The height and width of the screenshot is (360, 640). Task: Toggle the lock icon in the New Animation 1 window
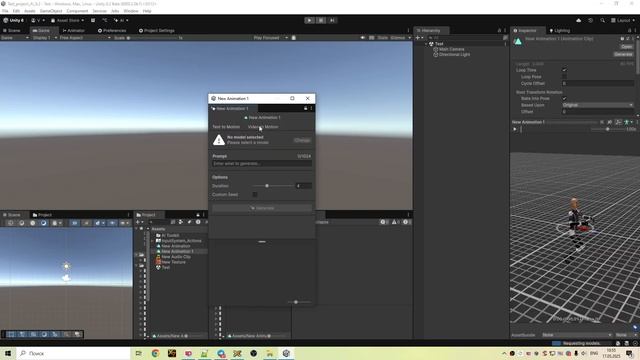305,108
